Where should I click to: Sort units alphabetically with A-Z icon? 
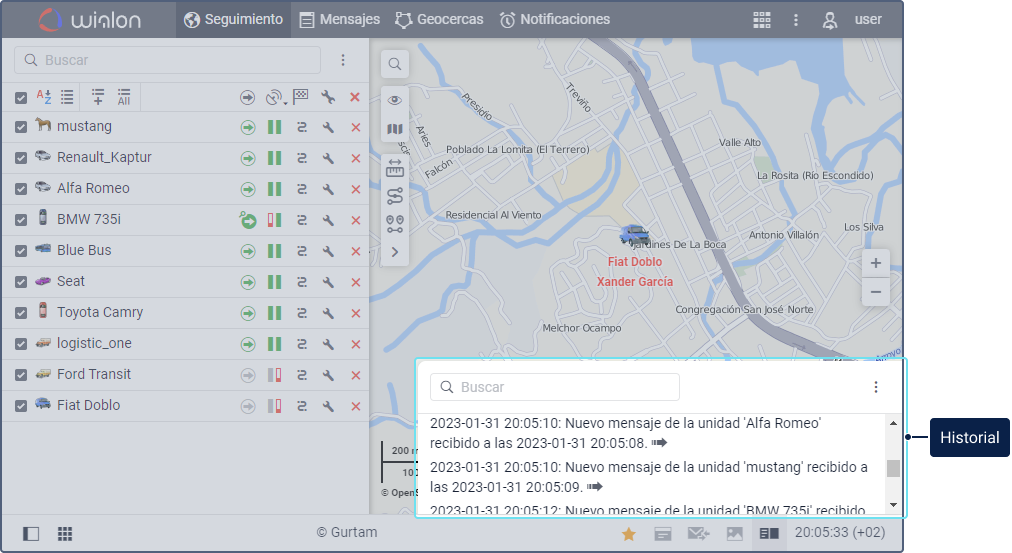click(44, 97)
